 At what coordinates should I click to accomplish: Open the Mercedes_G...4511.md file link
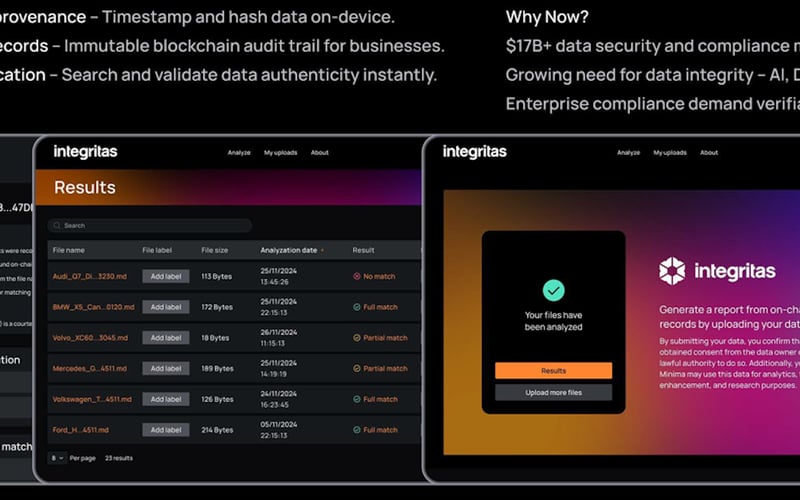point(90,368)
